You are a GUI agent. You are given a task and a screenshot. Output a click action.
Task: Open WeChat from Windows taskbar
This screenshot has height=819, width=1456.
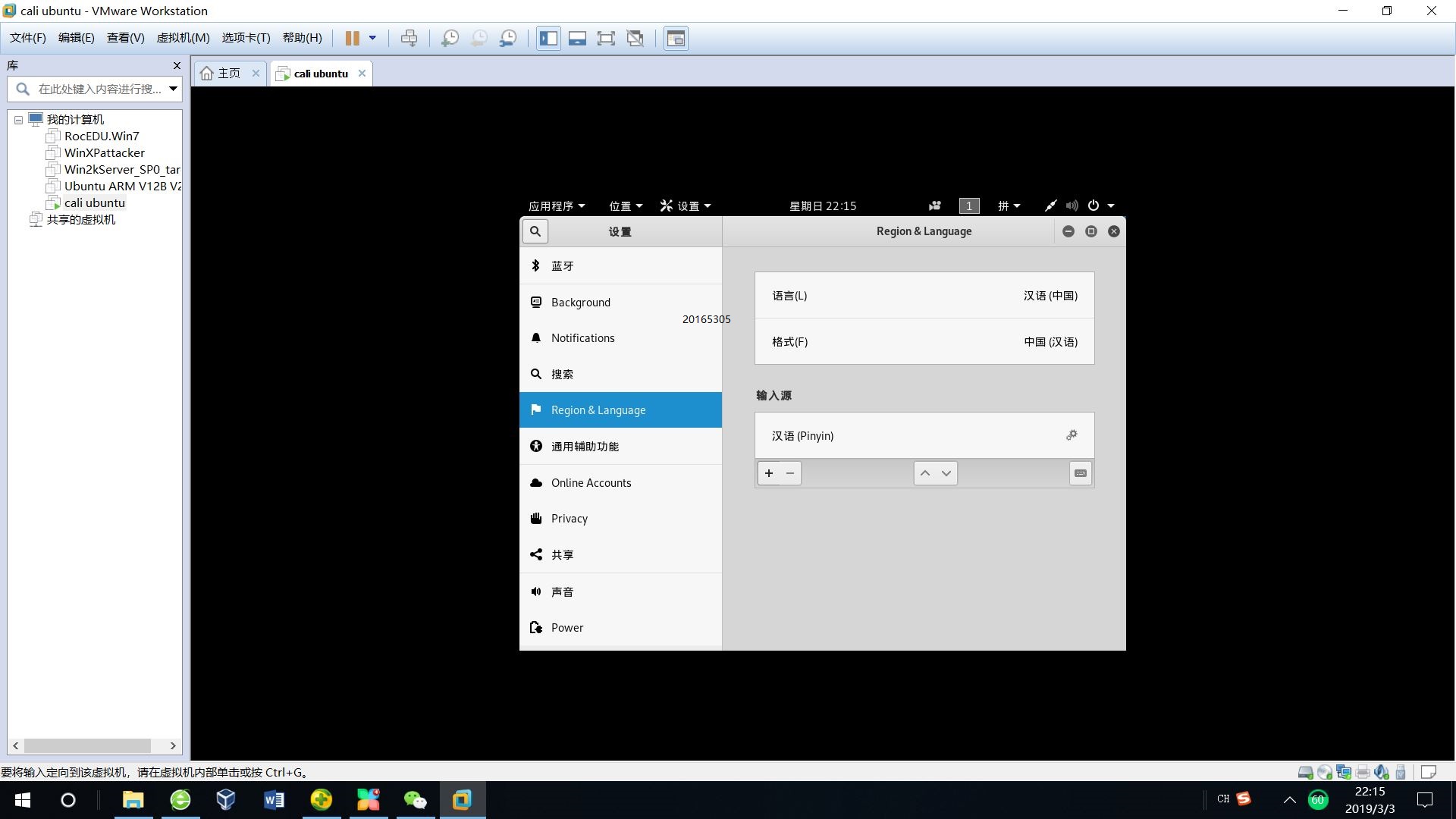[x=415, y=799]
